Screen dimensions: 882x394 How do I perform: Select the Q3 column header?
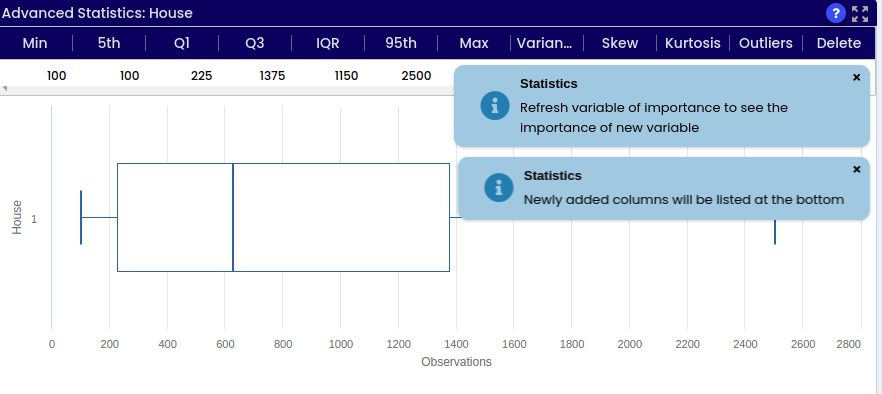click(255, 43)
